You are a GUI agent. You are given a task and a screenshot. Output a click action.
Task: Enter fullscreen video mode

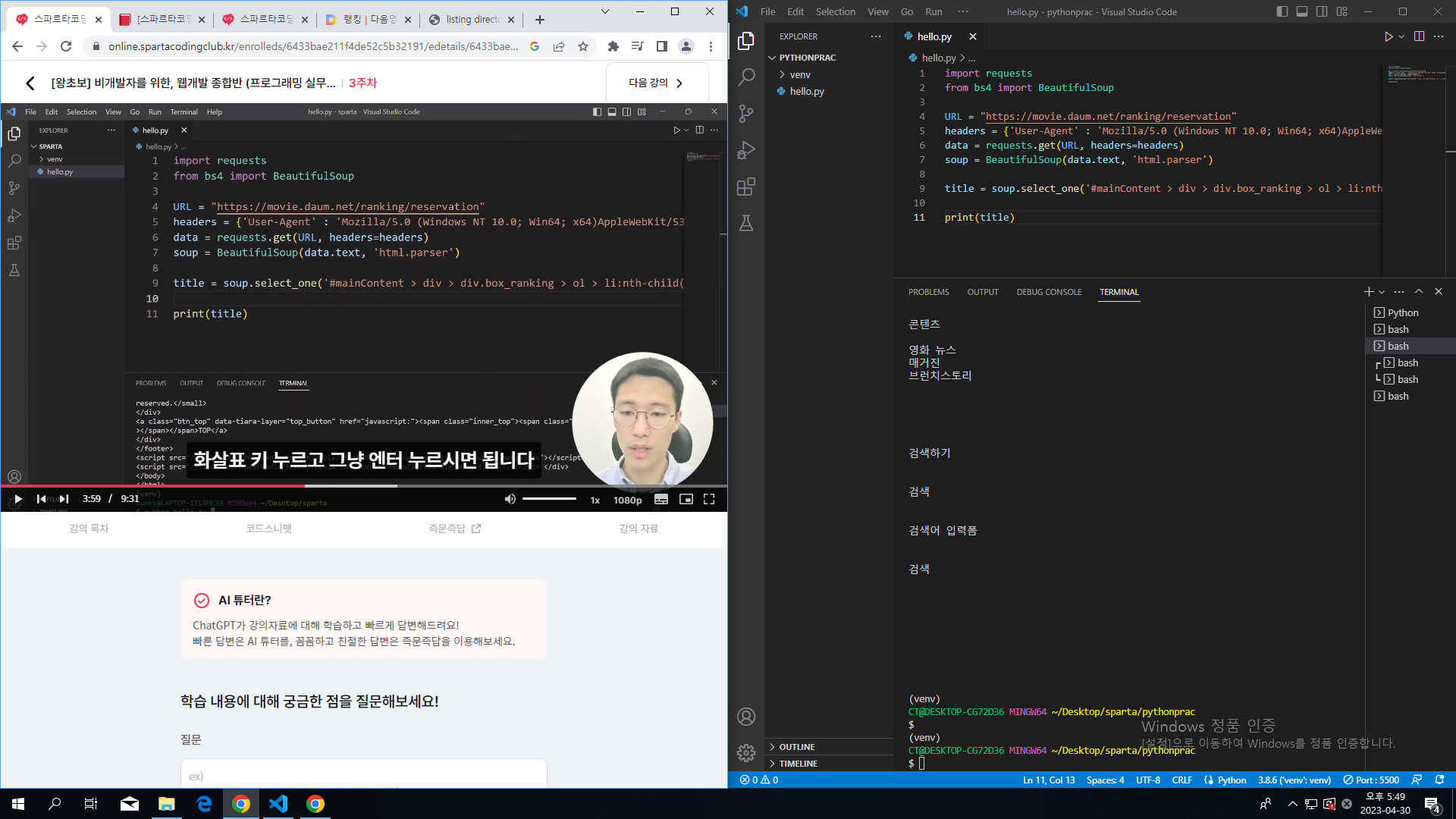[x=709, y=499]
